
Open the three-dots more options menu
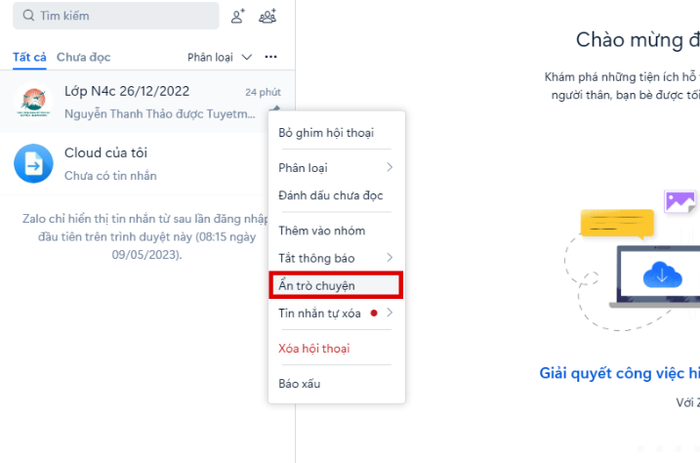tap(271, 57)
